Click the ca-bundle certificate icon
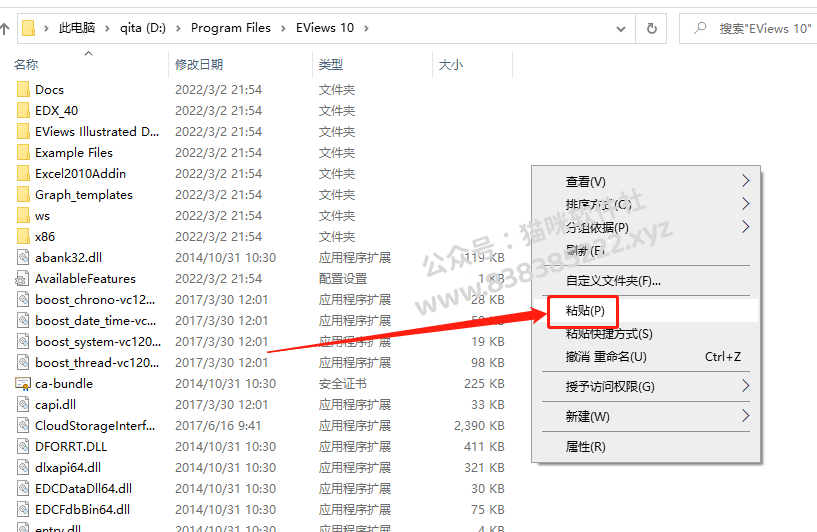The width and height of the screenshot is (817, 532). 23,384
